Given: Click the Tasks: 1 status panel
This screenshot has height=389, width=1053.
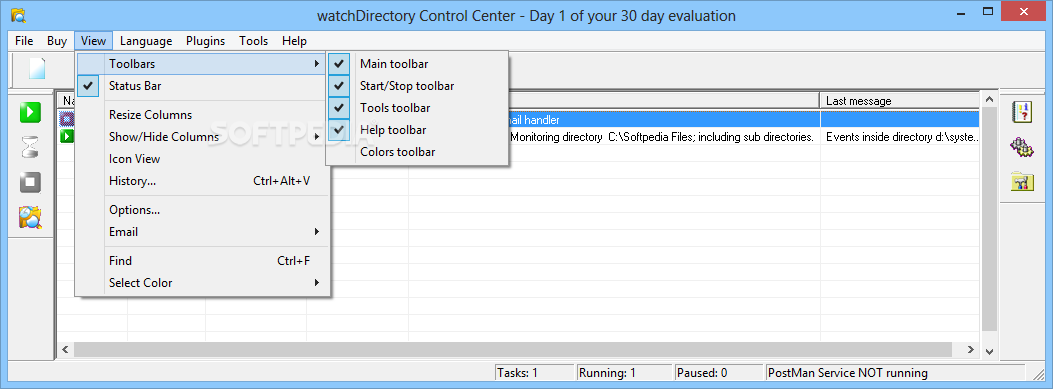Looking at the screenshot, I should (535, 372).
